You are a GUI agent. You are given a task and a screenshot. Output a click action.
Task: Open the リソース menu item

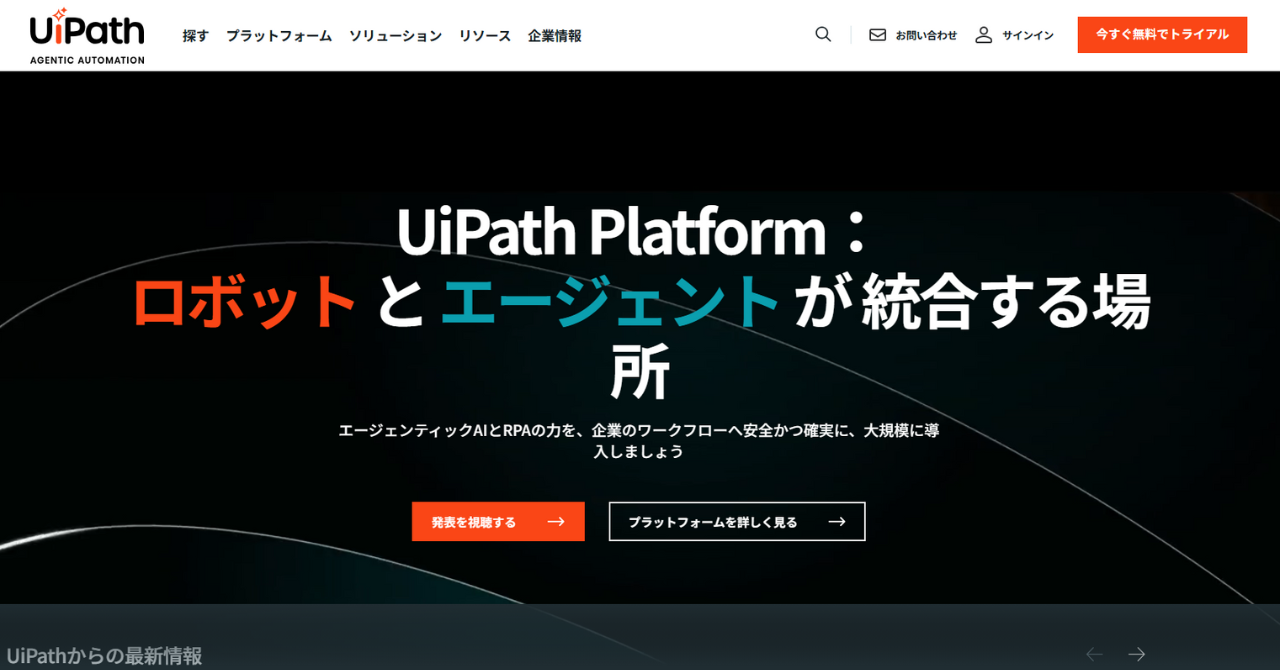point(485,36)
